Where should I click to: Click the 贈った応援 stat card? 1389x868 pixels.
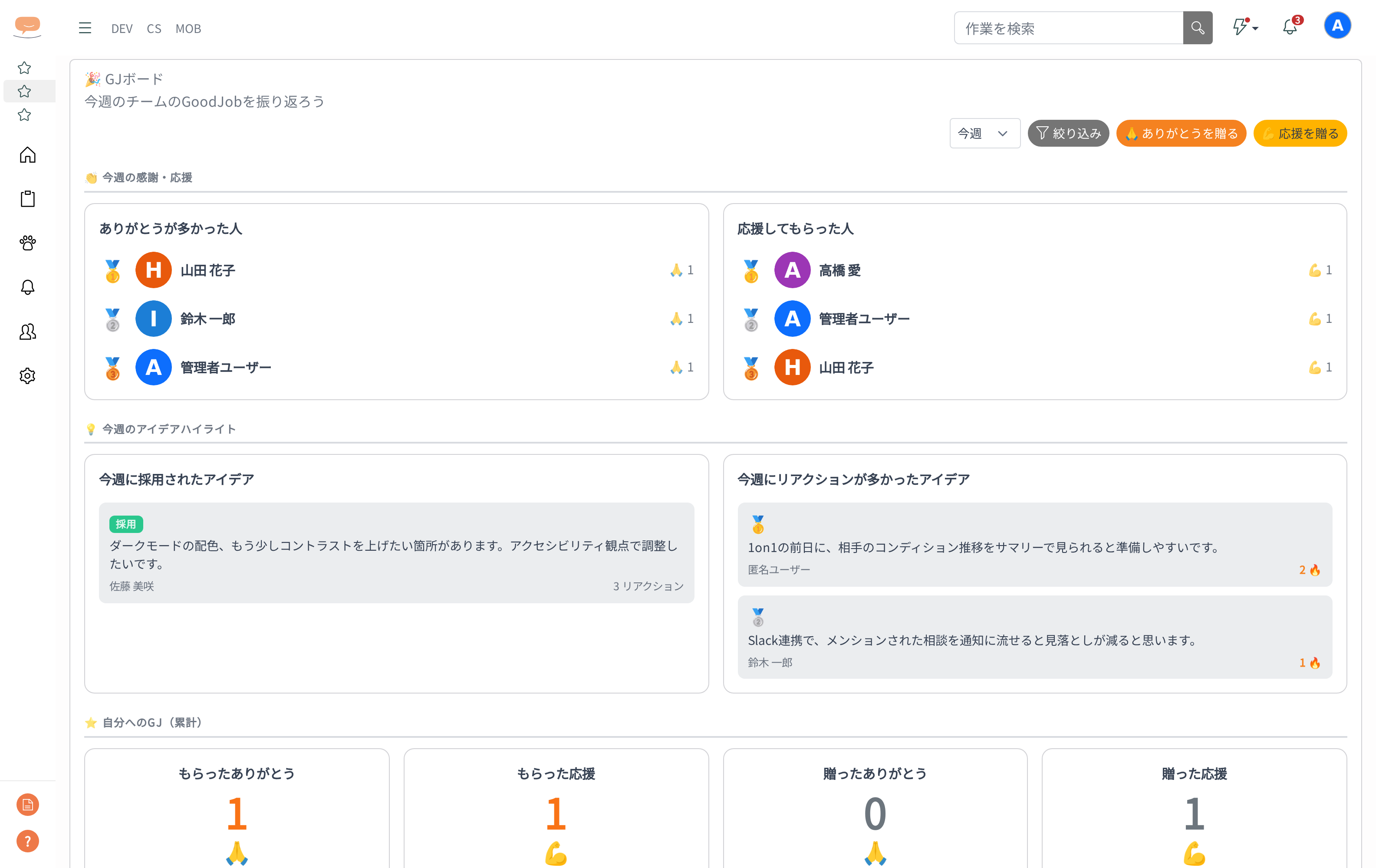(1194, 808)
